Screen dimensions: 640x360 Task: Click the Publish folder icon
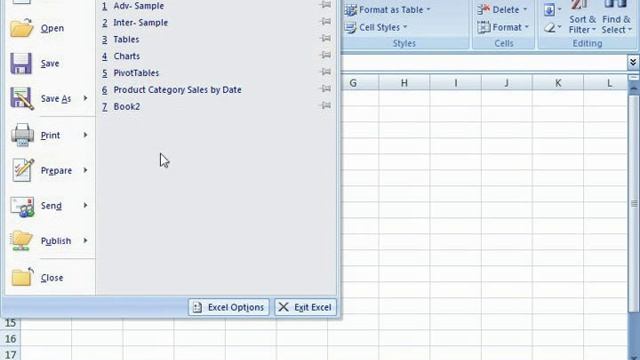click(22, 241)
